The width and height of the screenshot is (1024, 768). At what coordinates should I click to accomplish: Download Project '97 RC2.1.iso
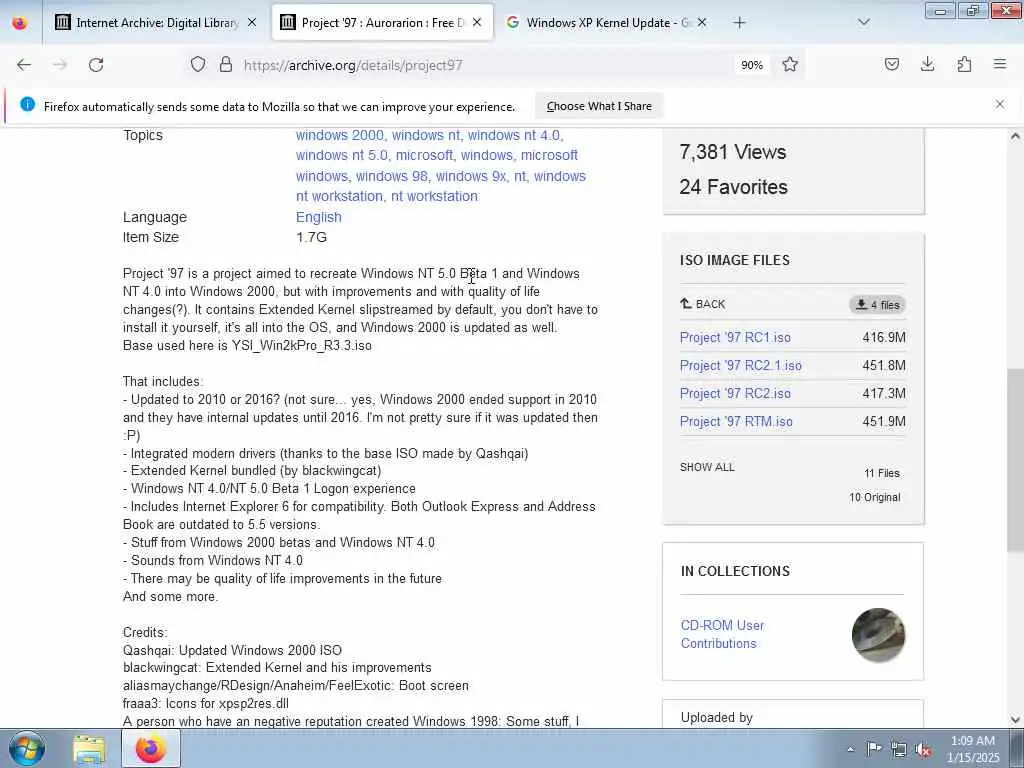pyautogui.click(x=741, y=366)
